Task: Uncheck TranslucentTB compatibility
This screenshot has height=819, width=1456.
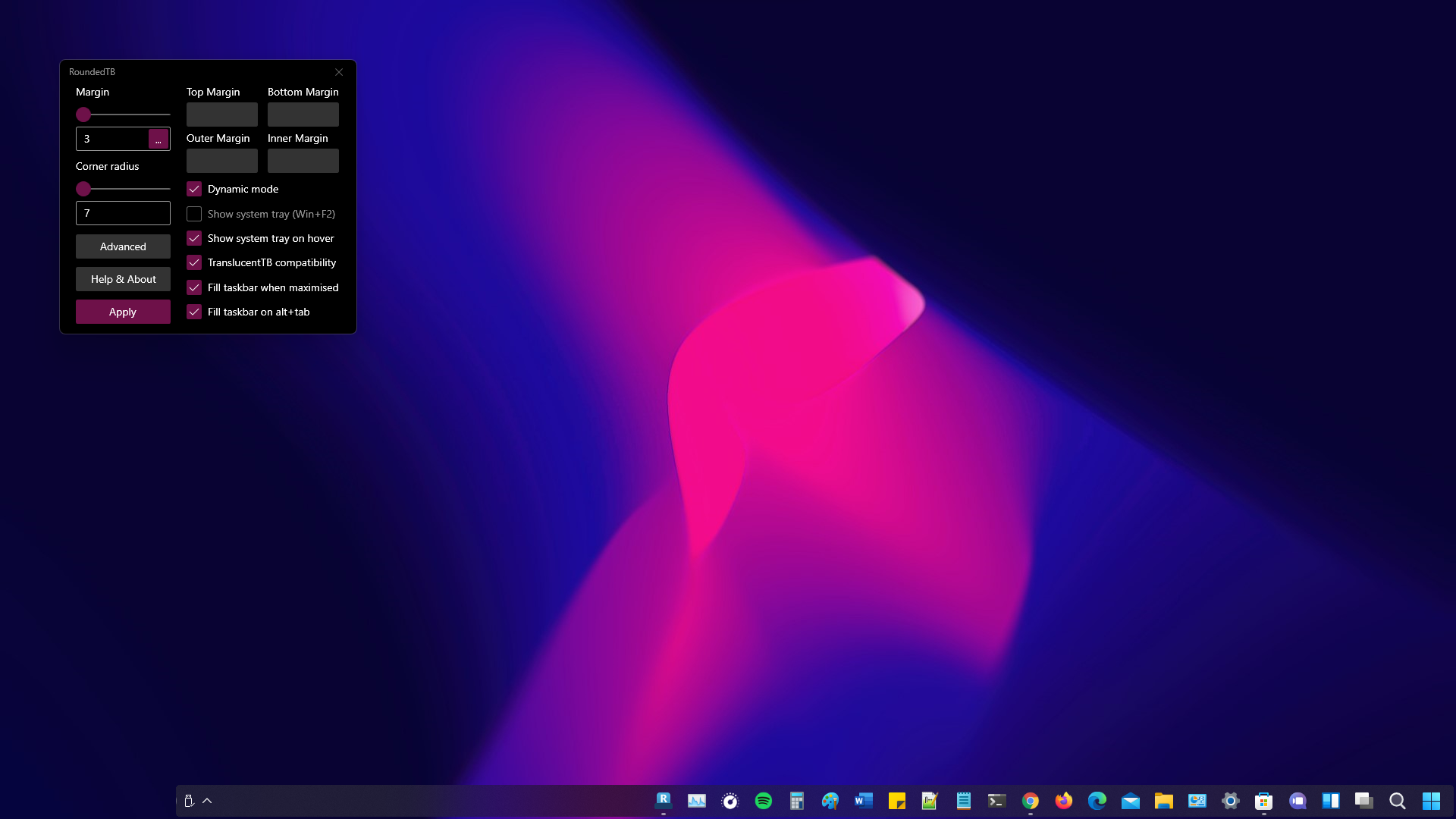Action: (194, 262)
